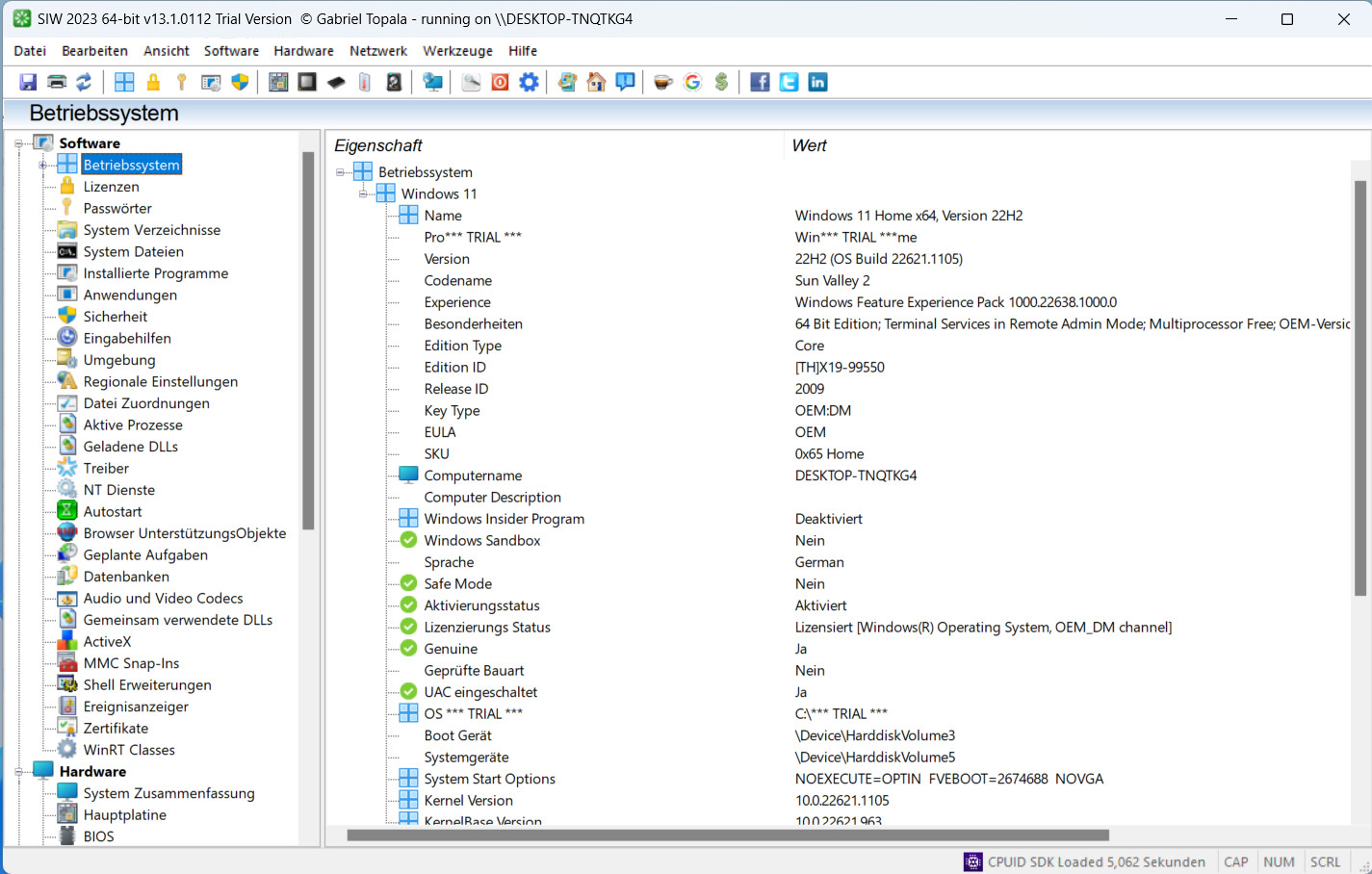Open the Netzwerk menu

377,50
